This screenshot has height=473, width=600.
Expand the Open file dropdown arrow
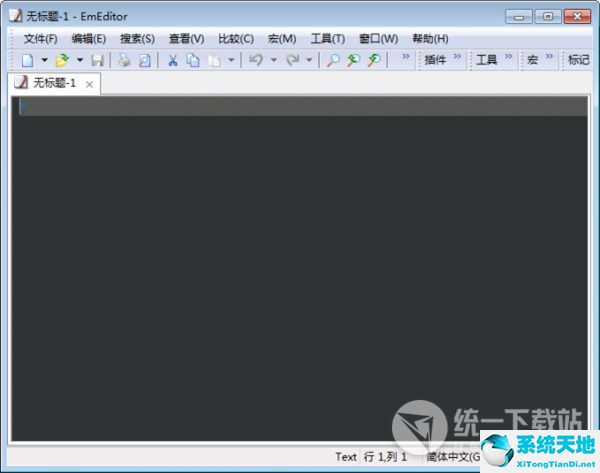(x=80, y=60)
